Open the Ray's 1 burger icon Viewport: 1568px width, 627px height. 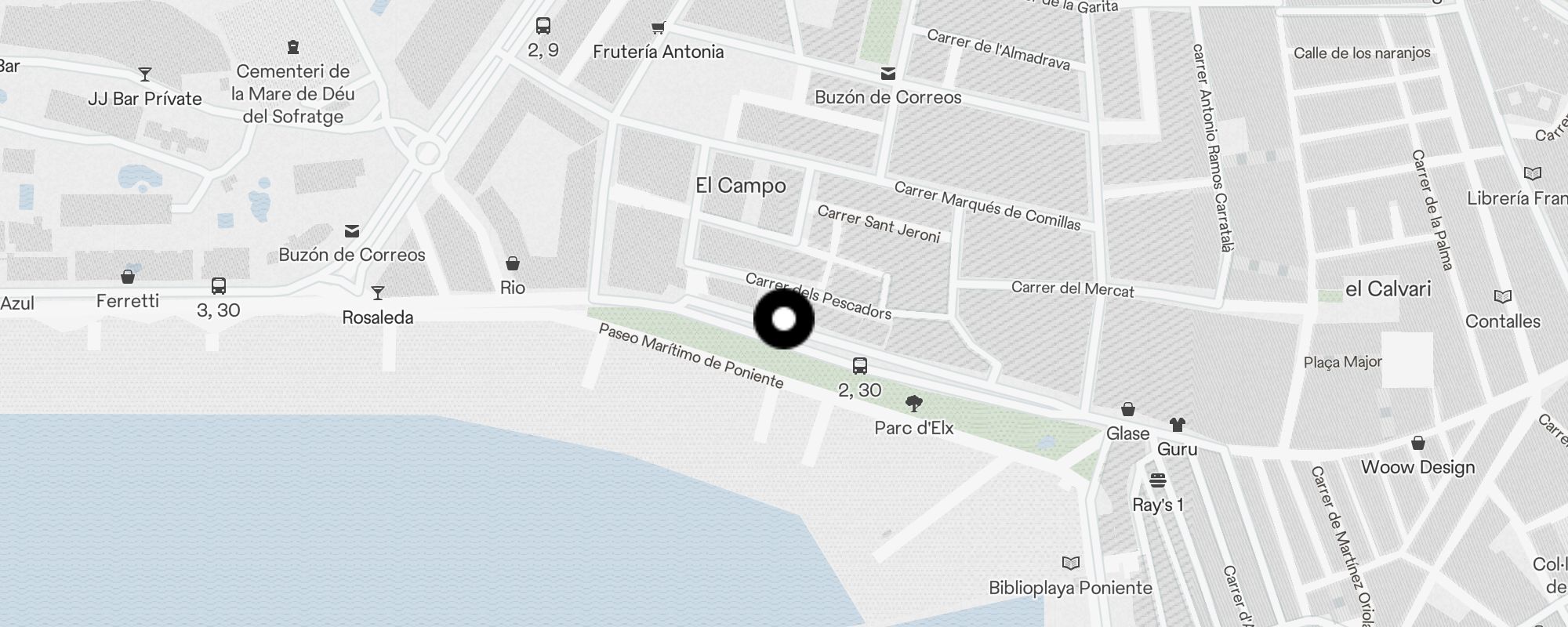click(x=1158, y=480)
